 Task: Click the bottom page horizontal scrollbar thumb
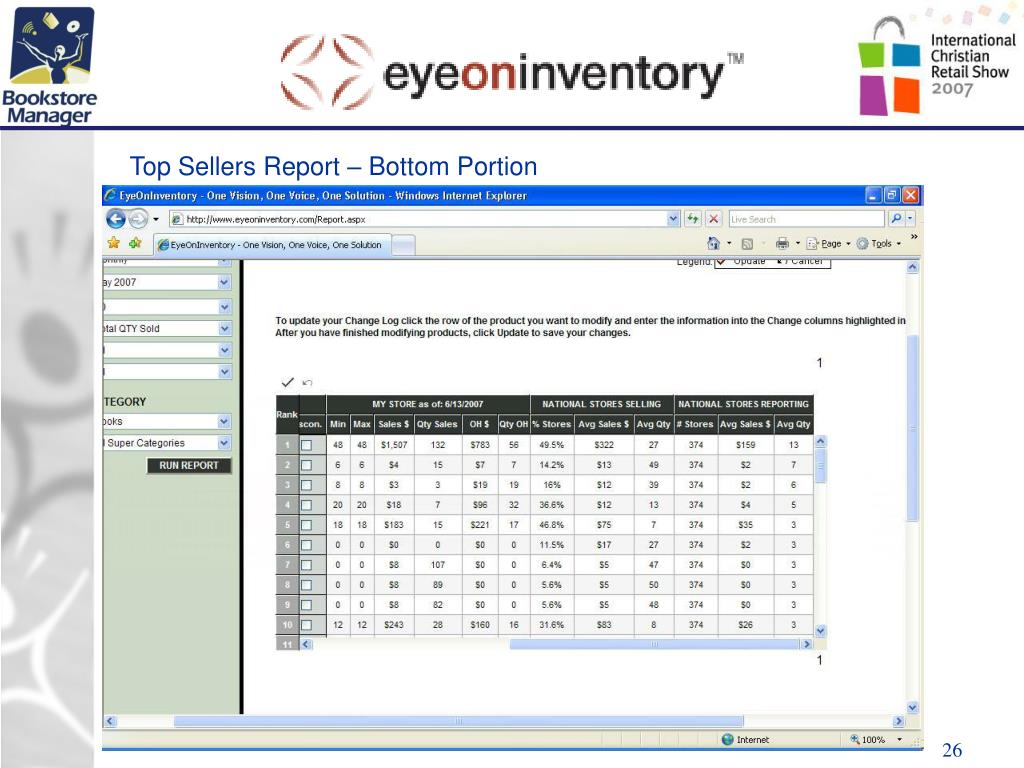coord(458,721)
